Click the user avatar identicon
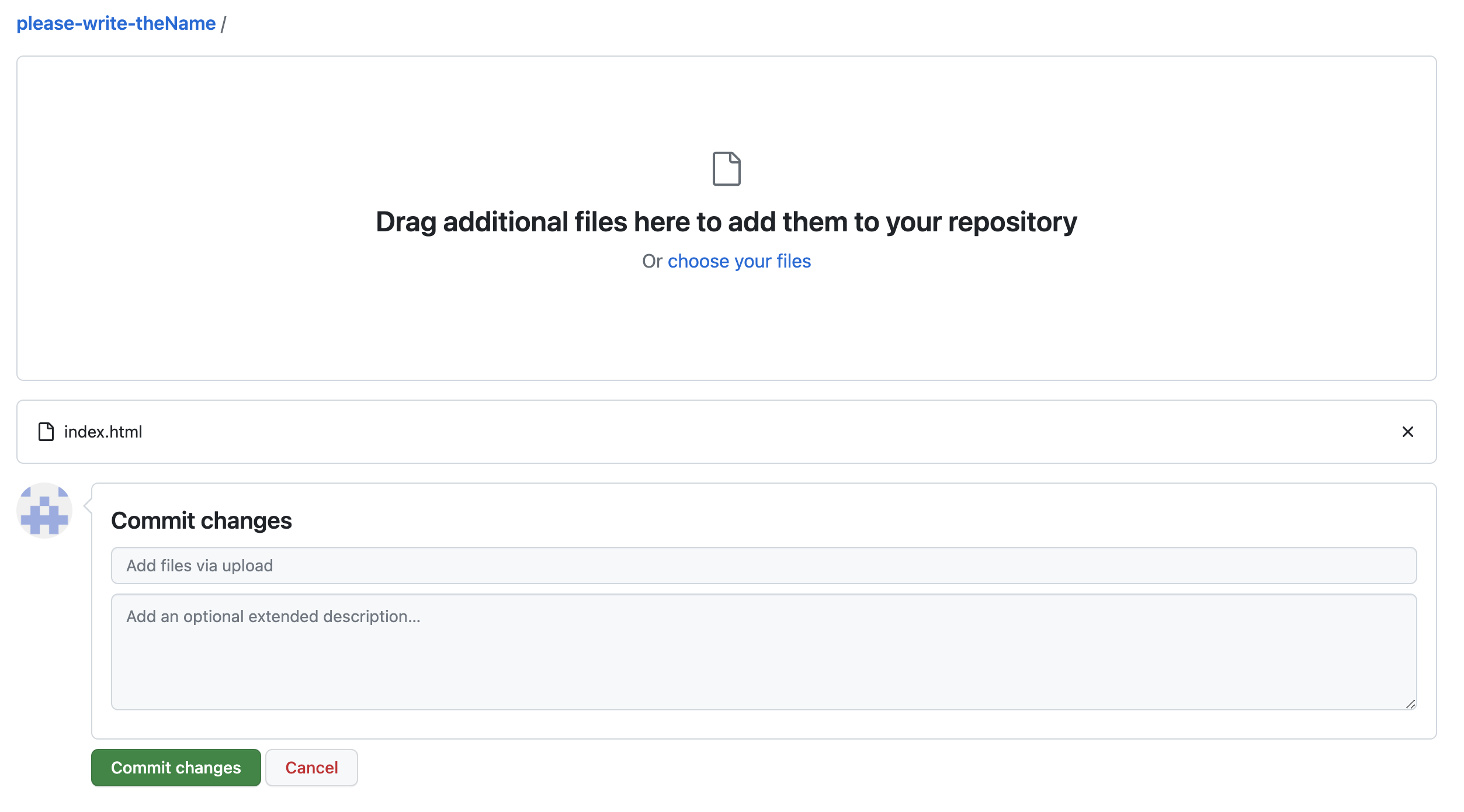1464x812 pixels. coord(44,511)
